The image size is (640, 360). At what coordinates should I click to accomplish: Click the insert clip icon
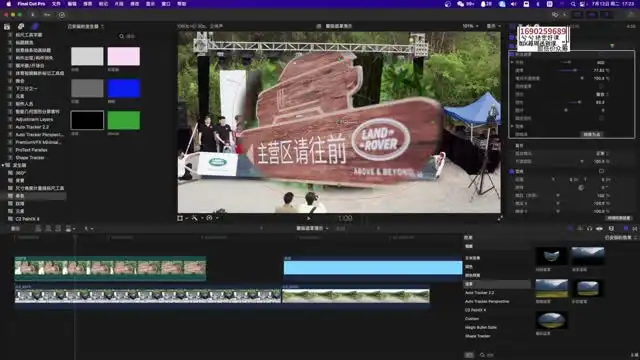pyautogui.click(x=48, y=229)
